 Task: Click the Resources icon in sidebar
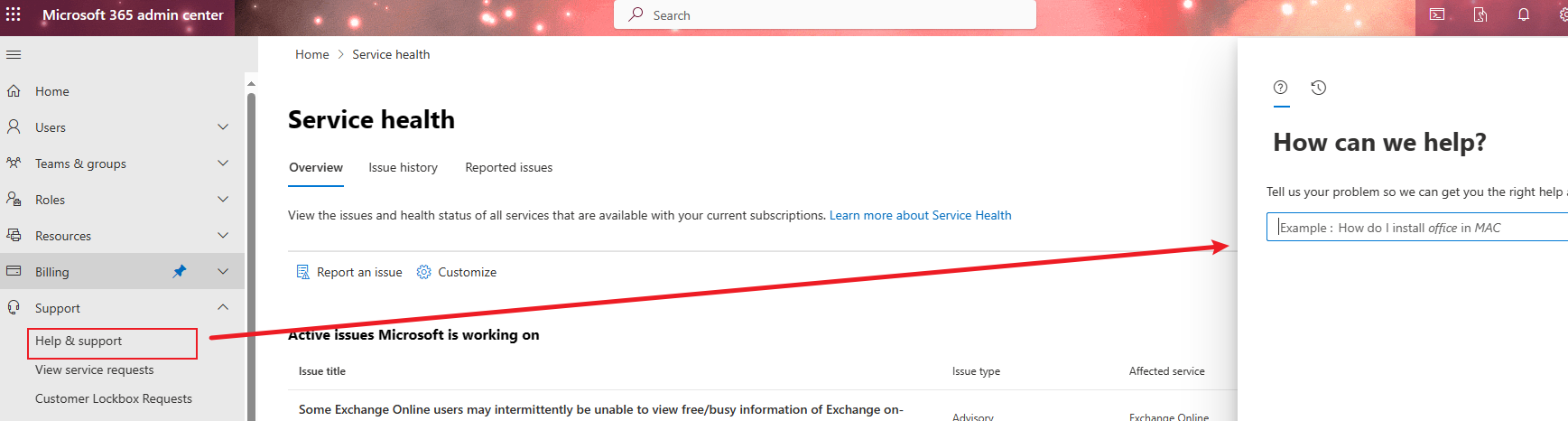pos(14,236)
